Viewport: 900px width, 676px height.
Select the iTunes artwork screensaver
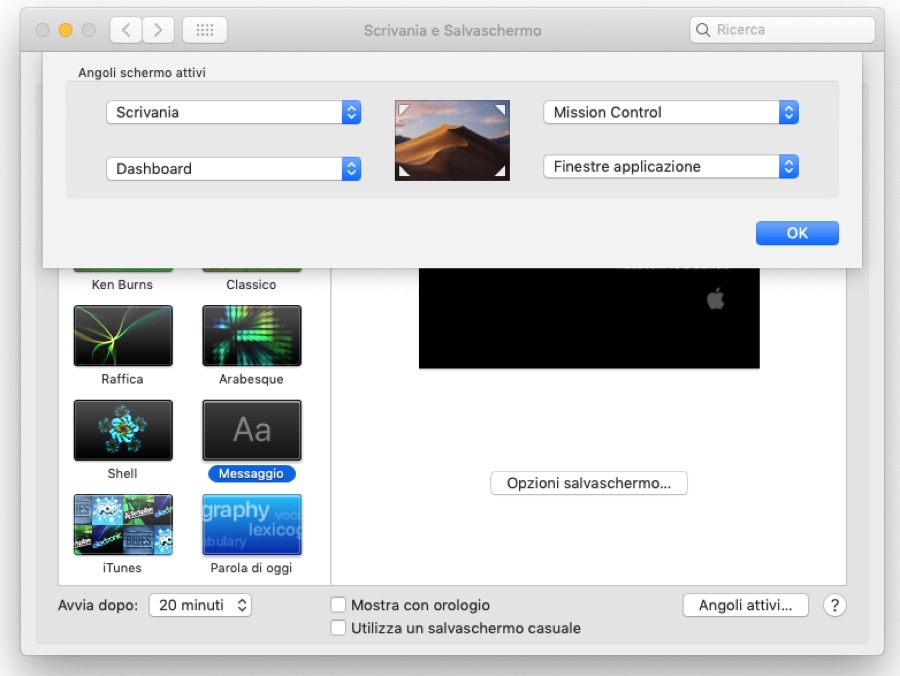click(122, 524)
